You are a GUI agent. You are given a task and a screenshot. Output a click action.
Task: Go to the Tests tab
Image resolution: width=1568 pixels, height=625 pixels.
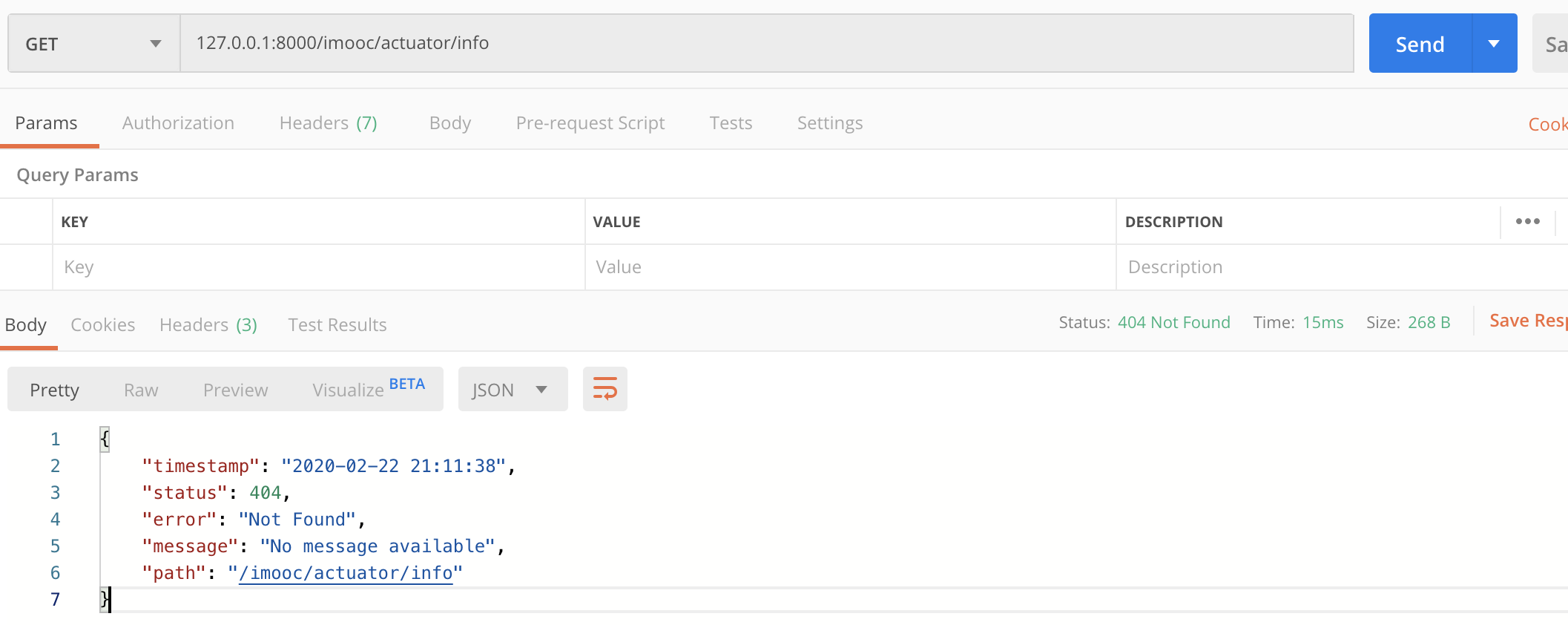click(730, 123)
